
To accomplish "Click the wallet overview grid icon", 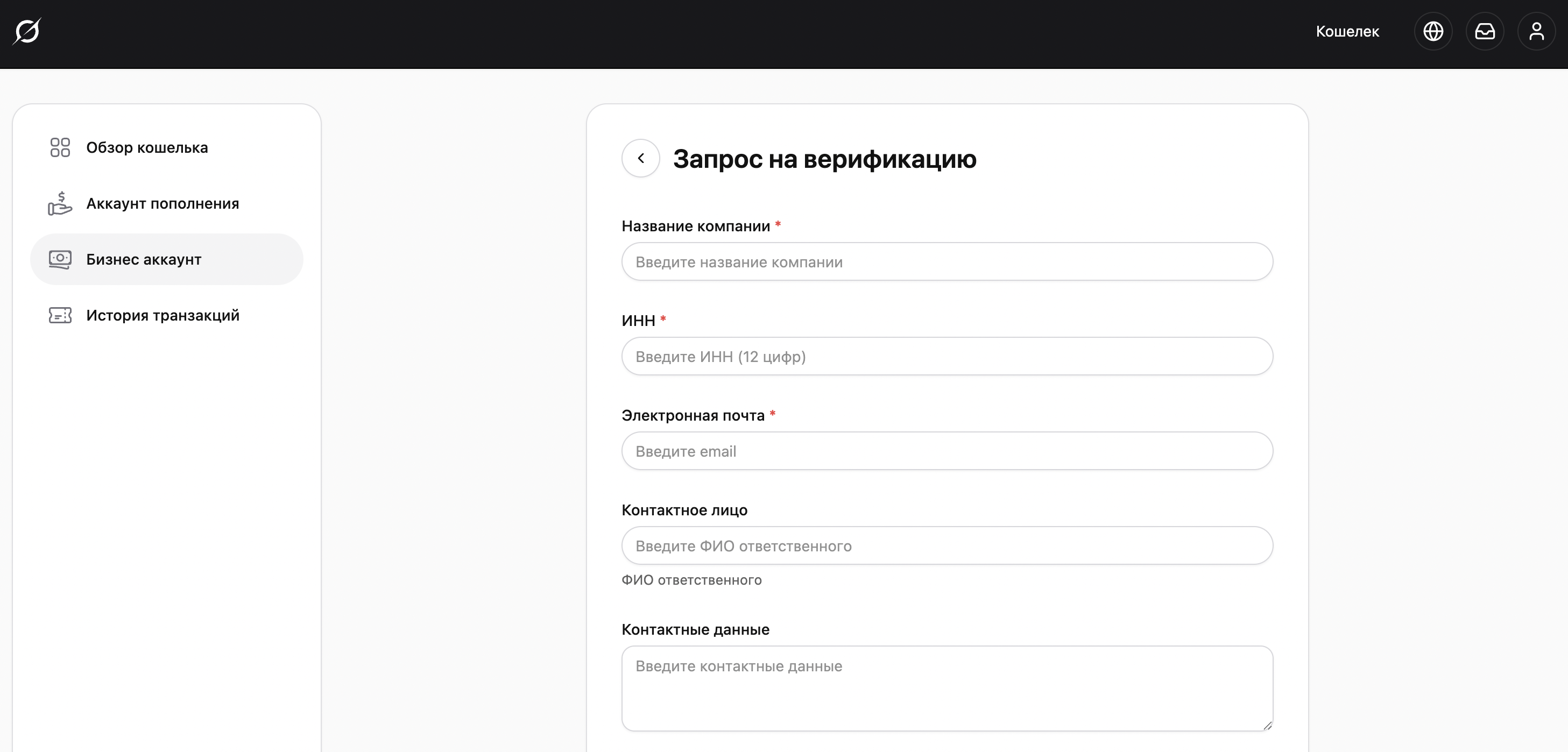I will click(60, 147).
